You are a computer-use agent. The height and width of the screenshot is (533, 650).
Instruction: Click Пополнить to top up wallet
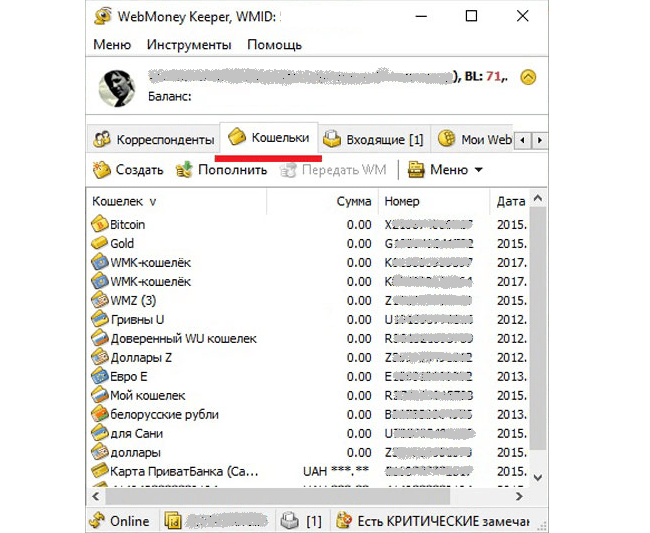(221, 170)
